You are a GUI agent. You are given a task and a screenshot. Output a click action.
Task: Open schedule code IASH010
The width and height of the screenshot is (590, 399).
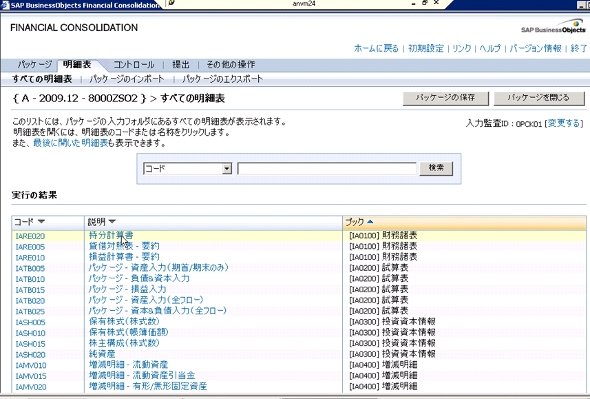pyautogui.click(x=30, y=333)
